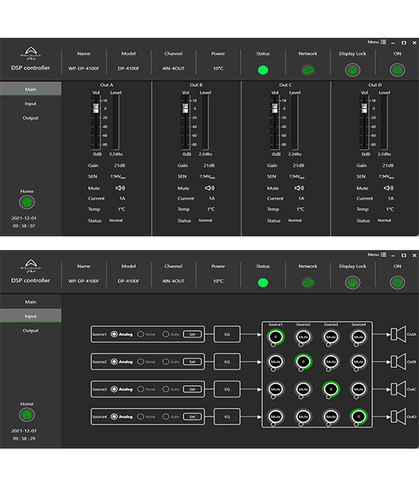Screen dimensions: 419x500
Task: Click the OutA loudspeaker icon in routing diagram
Action: click(x=398, y=334)
